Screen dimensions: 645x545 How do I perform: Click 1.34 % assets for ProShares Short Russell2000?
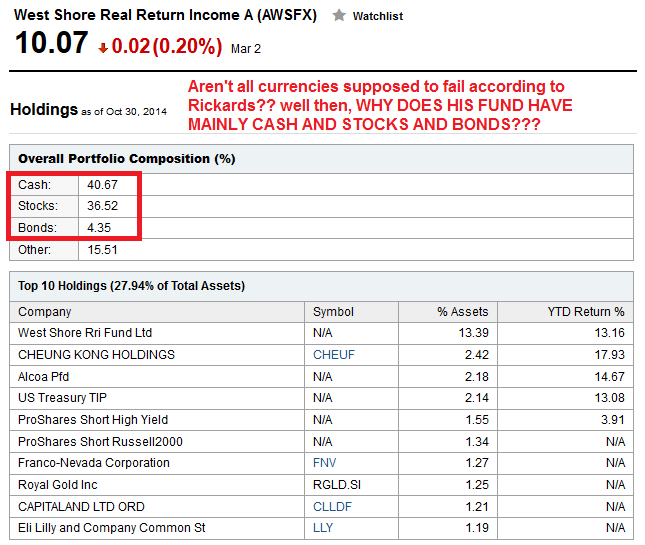click(477, 441)
